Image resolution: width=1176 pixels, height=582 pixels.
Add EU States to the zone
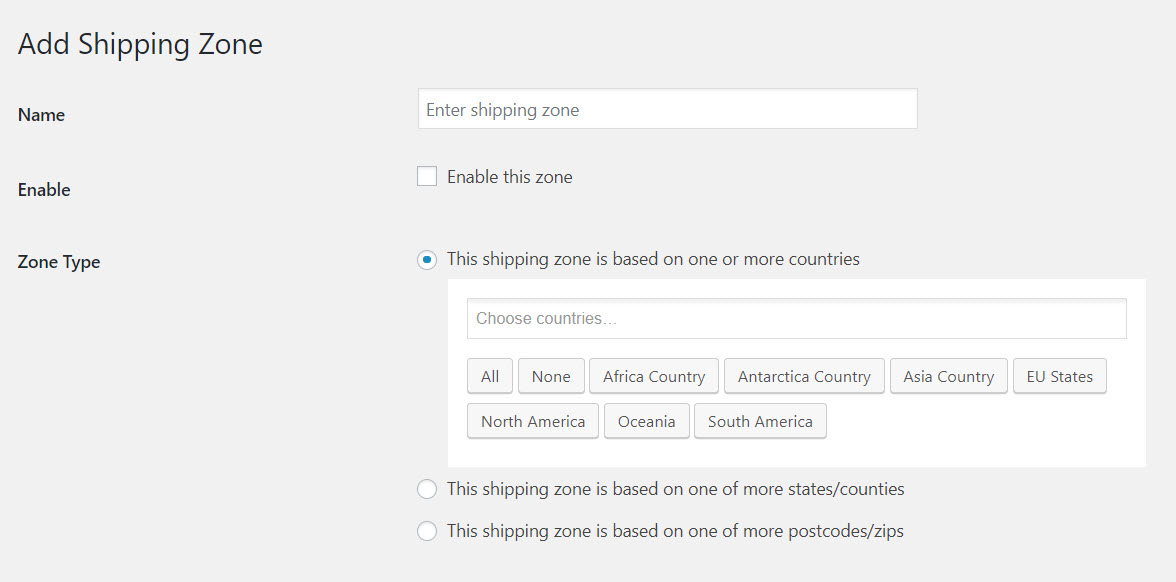tap(1059, 376)
